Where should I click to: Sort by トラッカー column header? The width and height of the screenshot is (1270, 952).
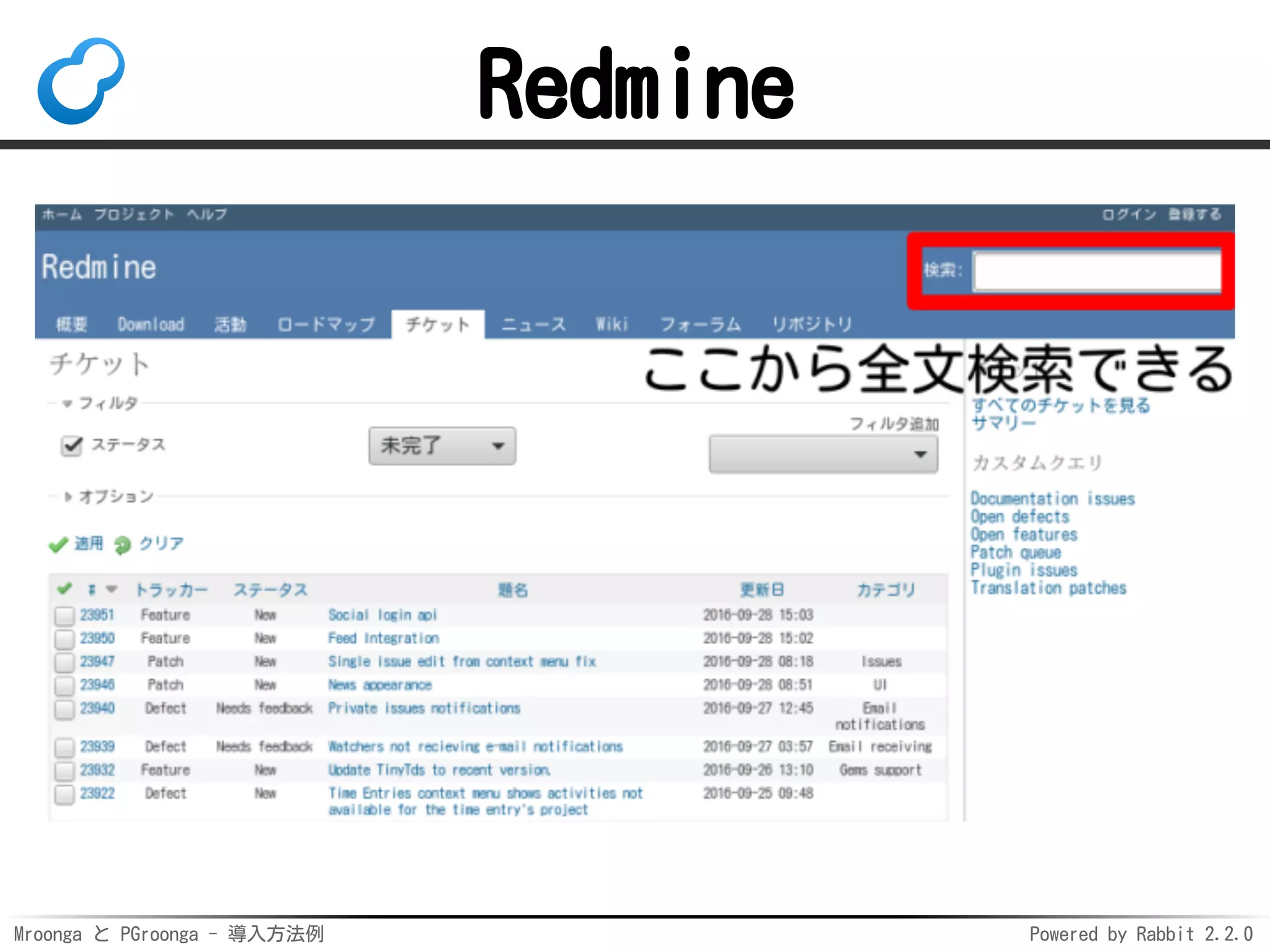coord(171,589)
